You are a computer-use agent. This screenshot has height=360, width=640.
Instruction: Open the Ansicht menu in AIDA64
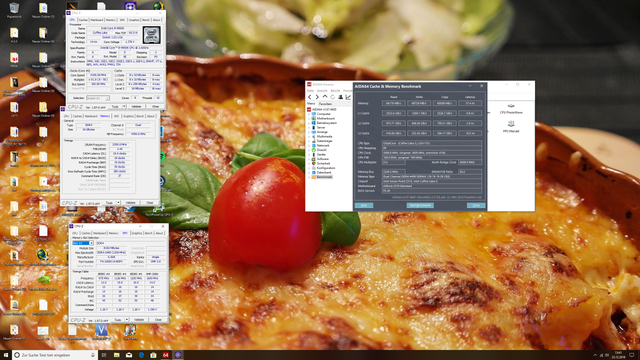(x=322, y=91)
